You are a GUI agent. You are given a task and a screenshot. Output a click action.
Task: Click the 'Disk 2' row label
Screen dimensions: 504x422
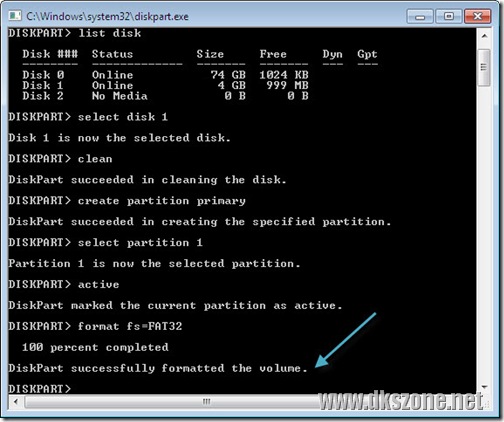[x=43, y=96]
